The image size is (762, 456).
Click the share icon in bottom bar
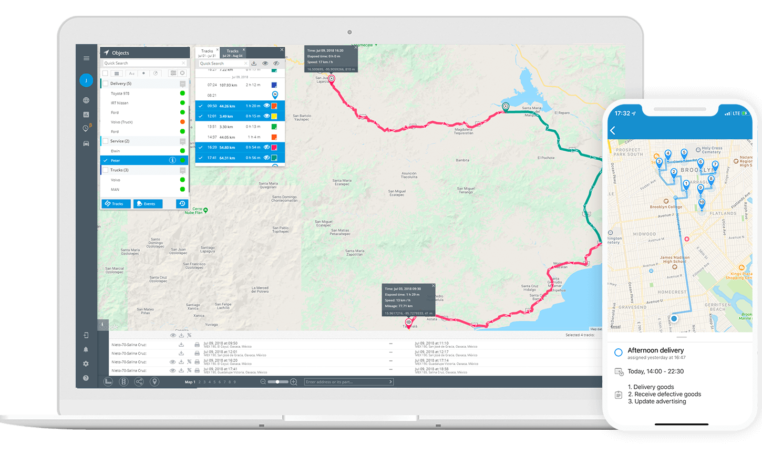click(139, 382)
